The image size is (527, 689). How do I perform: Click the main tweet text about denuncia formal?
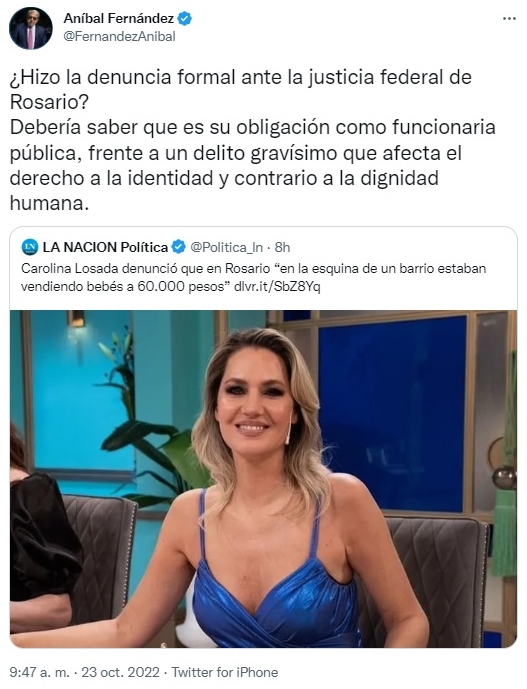pyautogui.click(x=253, y=140)
